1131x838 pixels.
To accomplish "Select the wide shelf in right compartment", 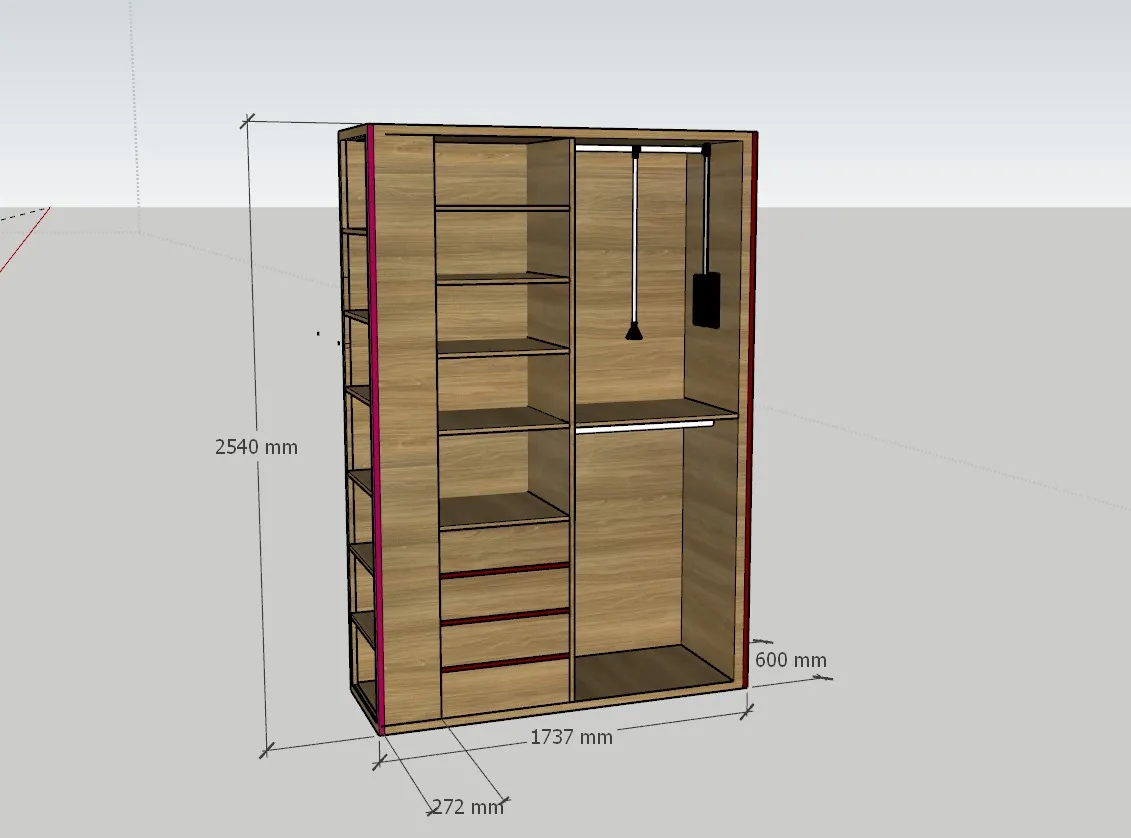I will [655, 412].
